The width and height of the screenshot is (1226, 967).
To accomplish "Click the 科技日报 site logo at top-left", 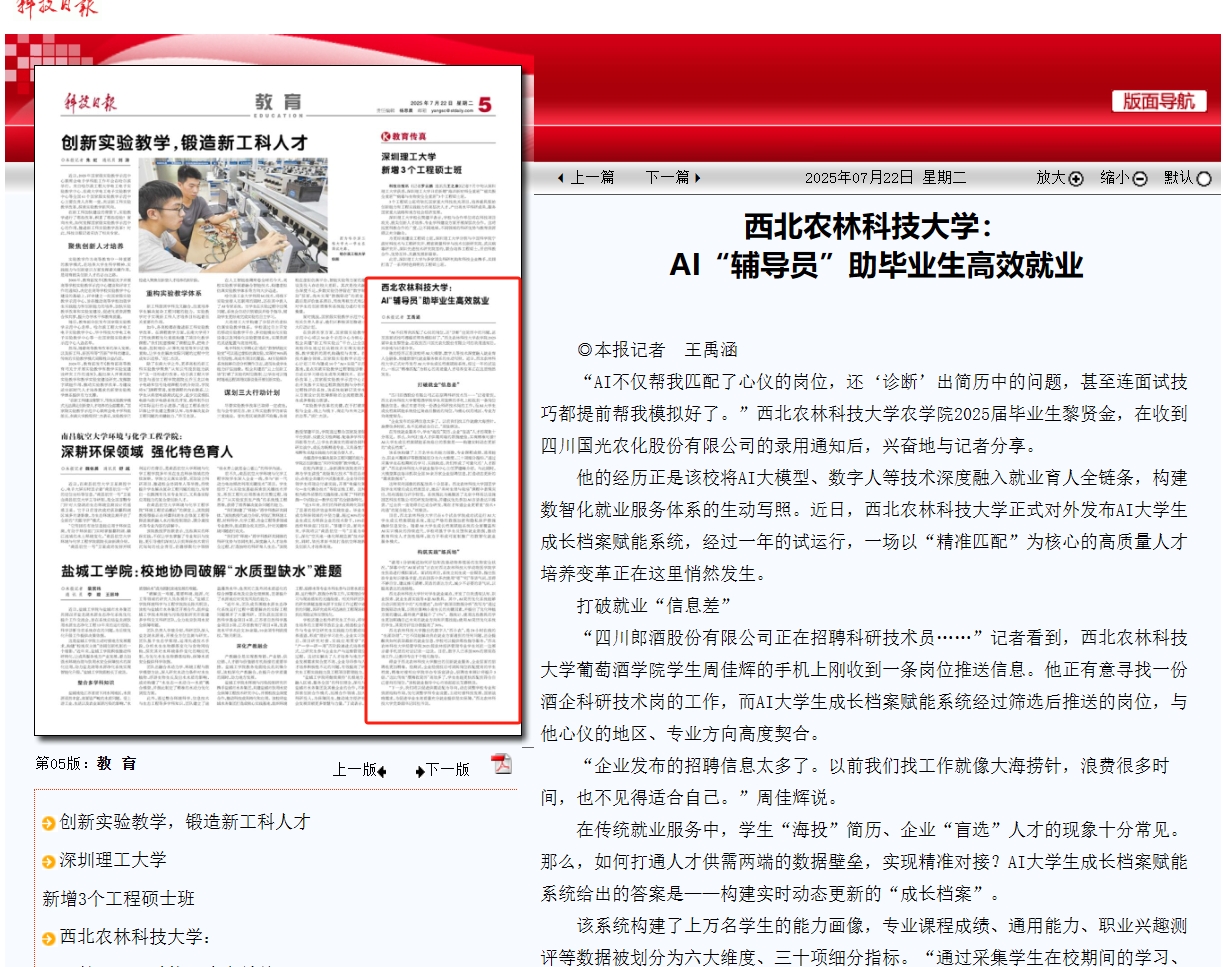I will click(56, 8).
